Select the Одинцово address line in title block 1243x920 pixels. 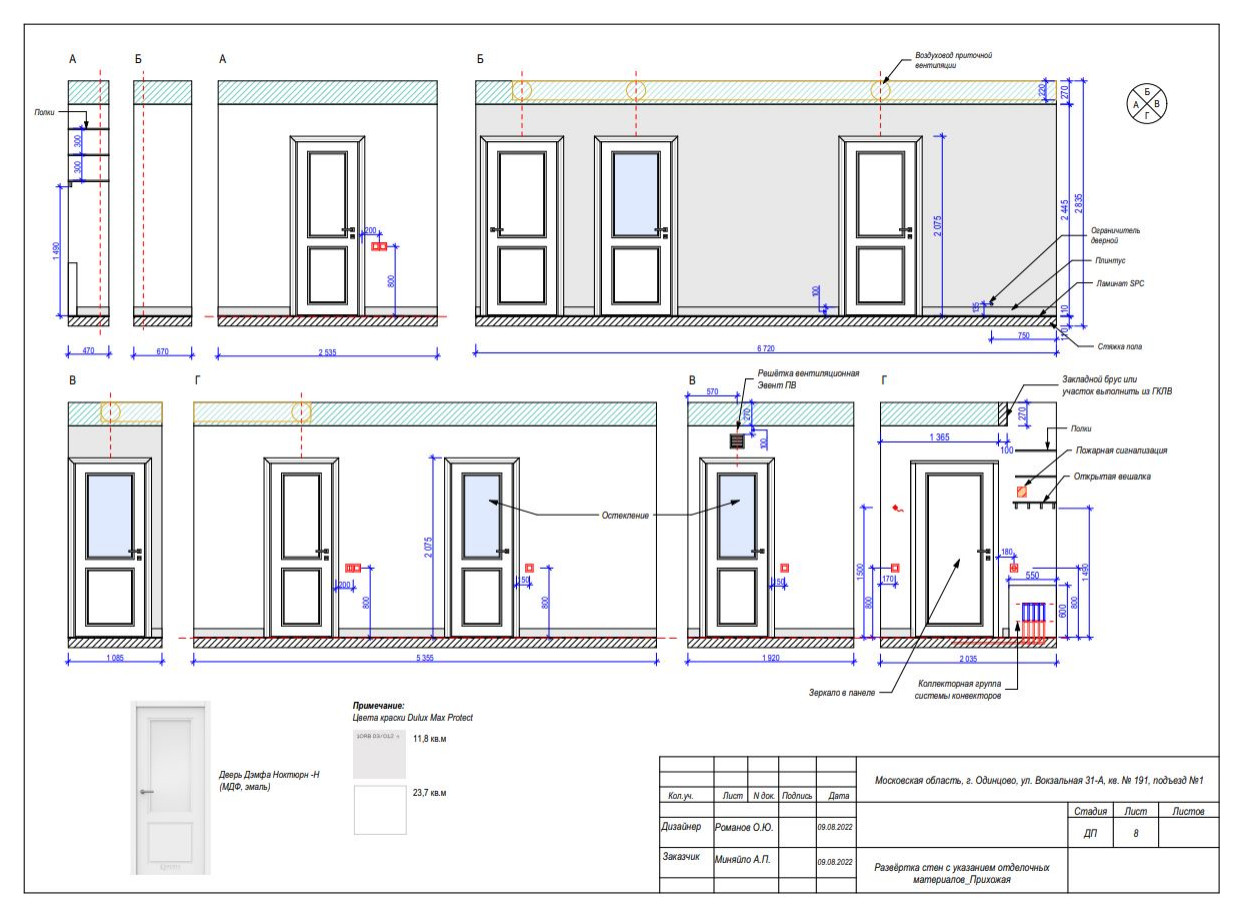click(1037, 779)
